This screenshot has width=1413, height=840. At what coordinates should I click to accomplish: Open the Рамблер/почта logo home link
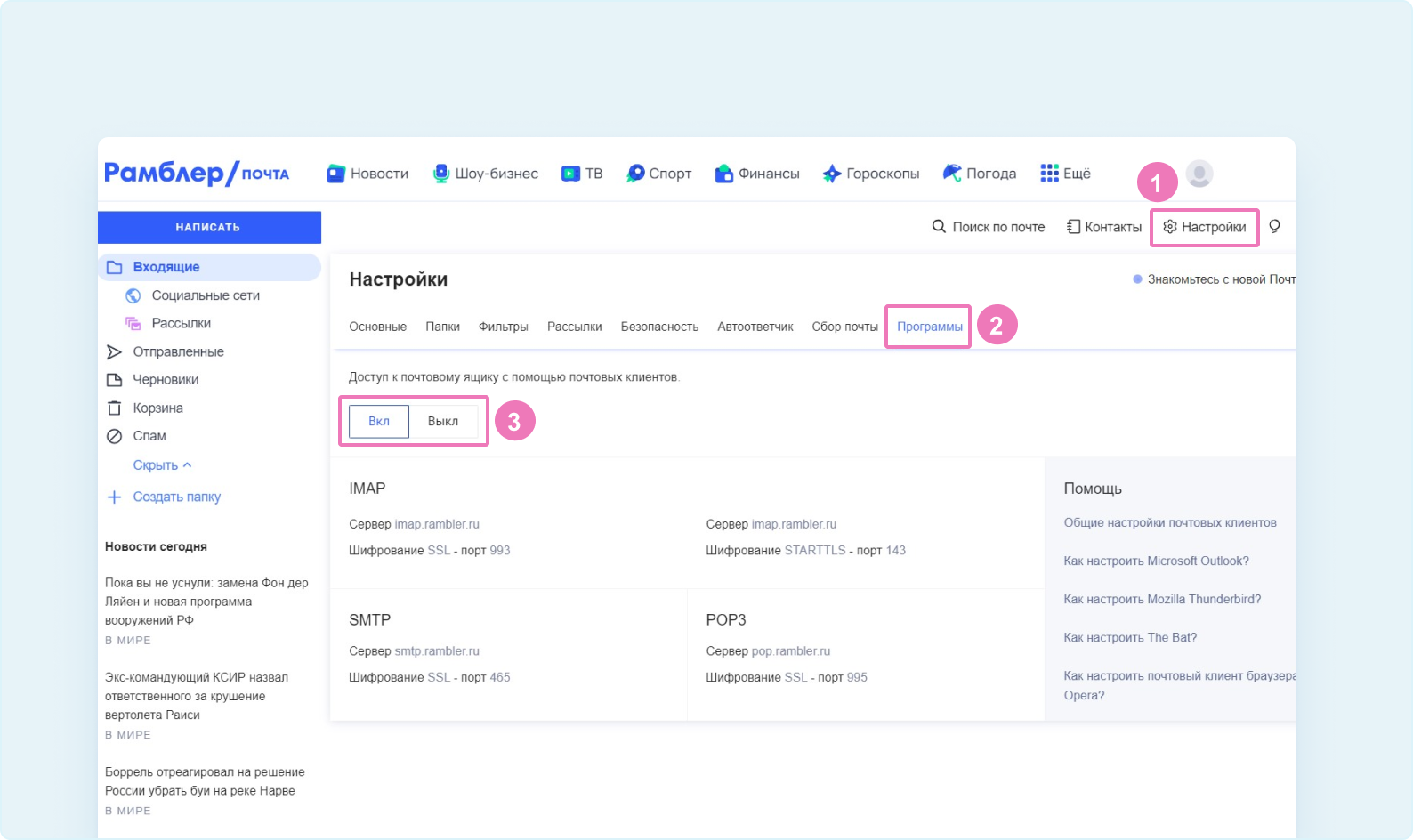click(x=197, y=173)
